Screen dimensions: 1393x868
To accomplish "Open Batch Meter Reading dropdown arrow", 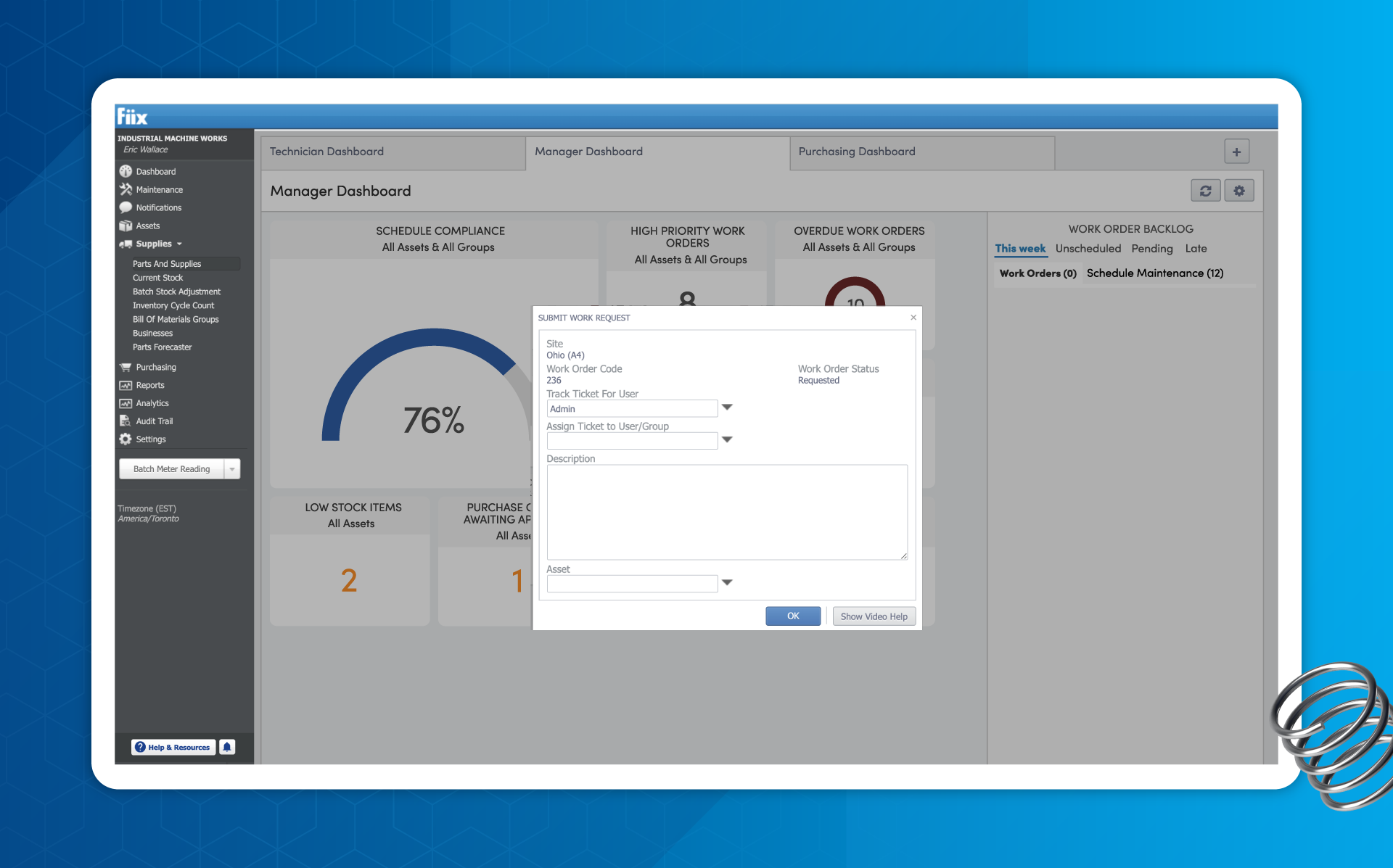I will (x=232, y=469).
